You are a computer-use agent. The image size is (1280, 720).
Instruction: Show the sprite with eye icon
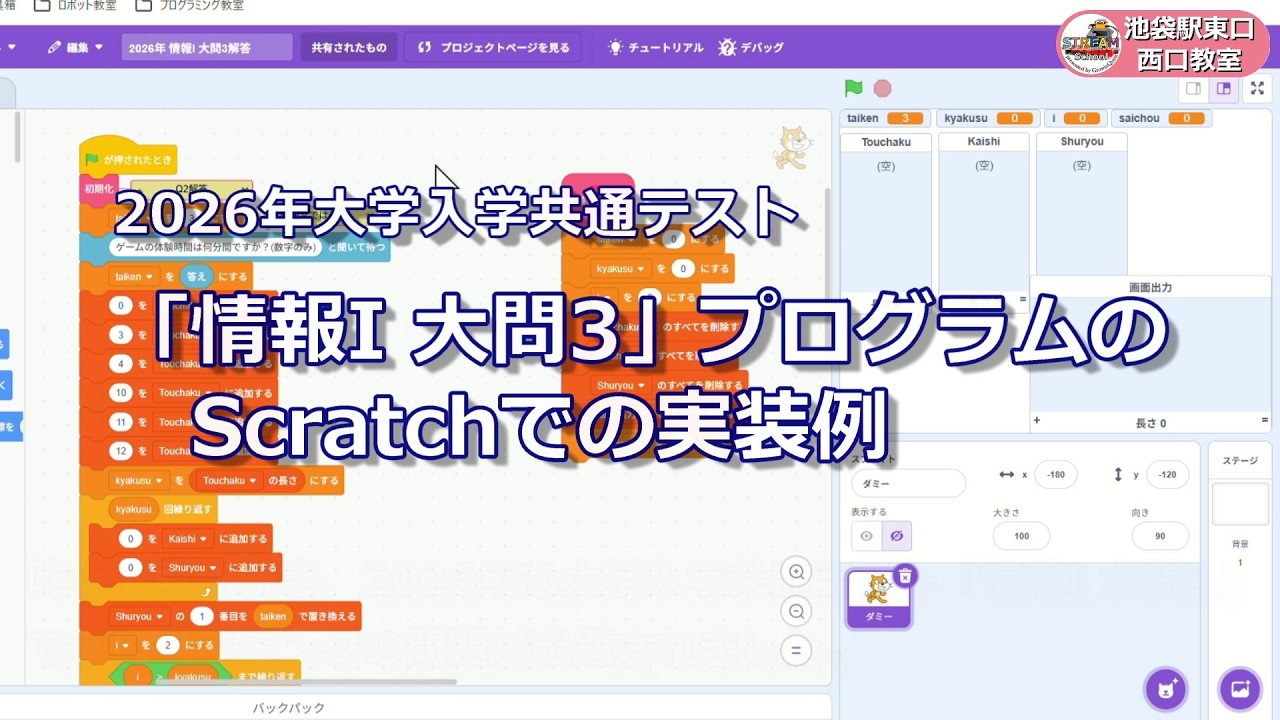[866, 536]
